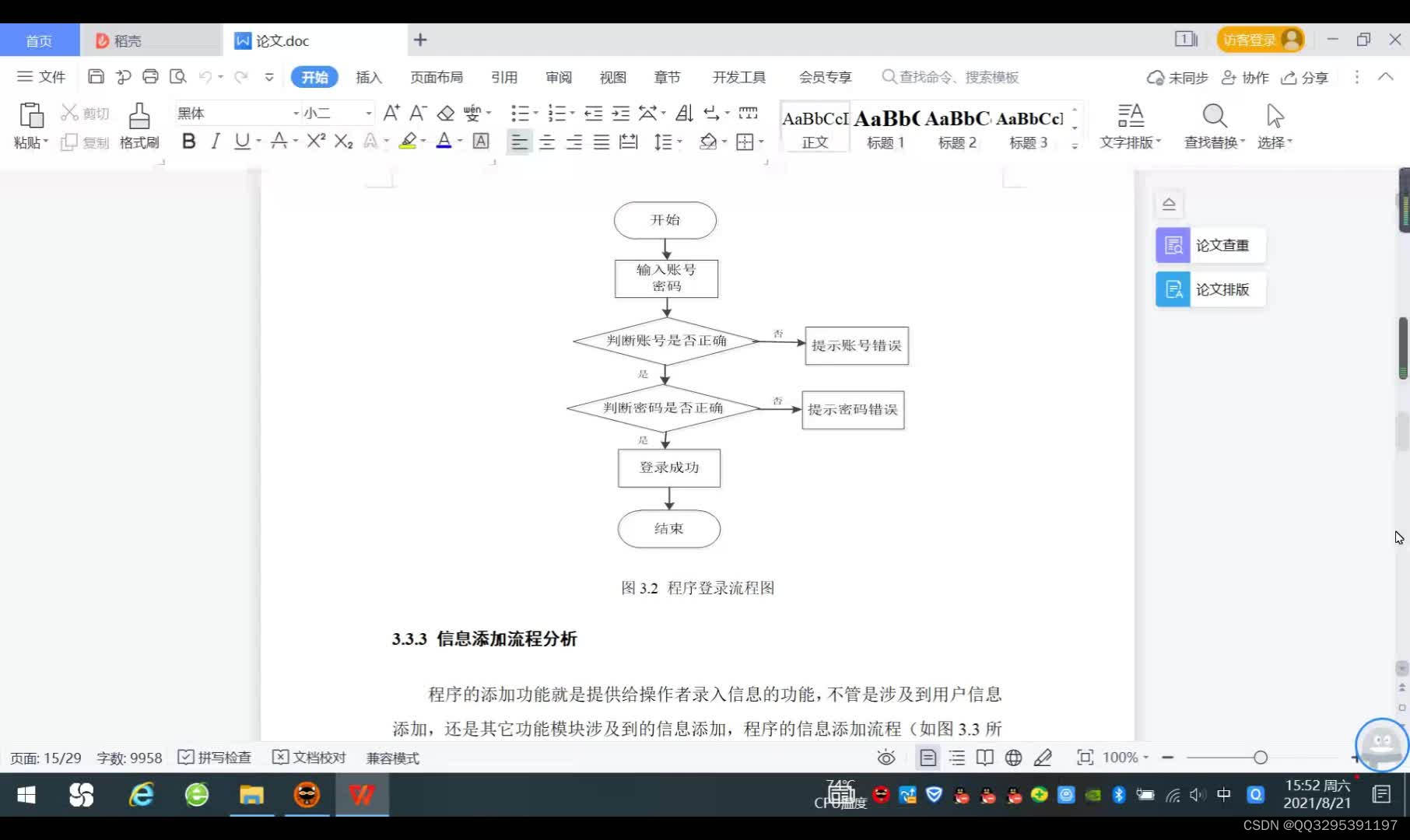
Task: Click the Clear Formatting eraser icon
Action: coord(445,114)
